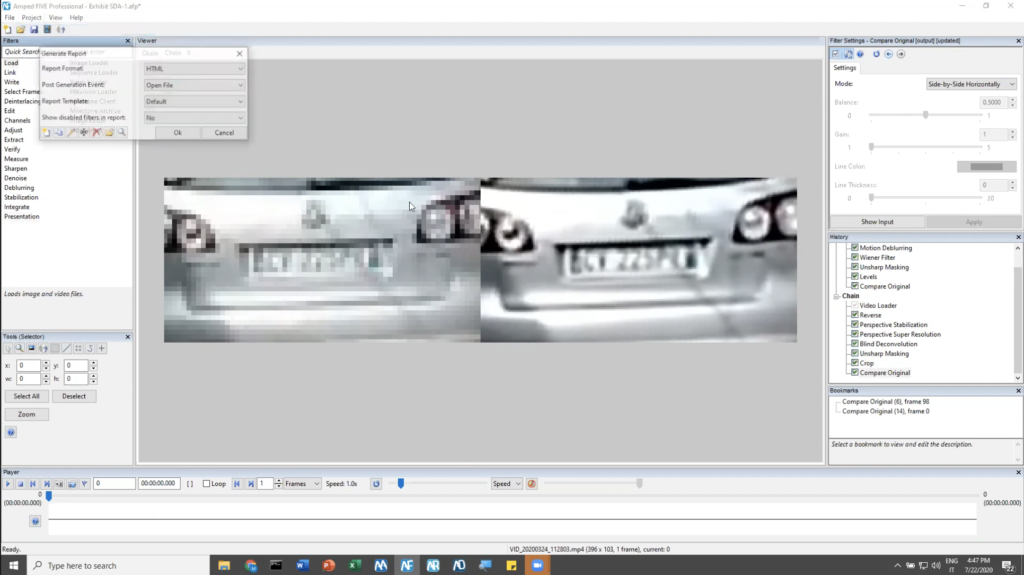Screen dimensions: 1024x575
Task: Toggle the Motion Deblurring filter checkbox
Action: [855, 248]
